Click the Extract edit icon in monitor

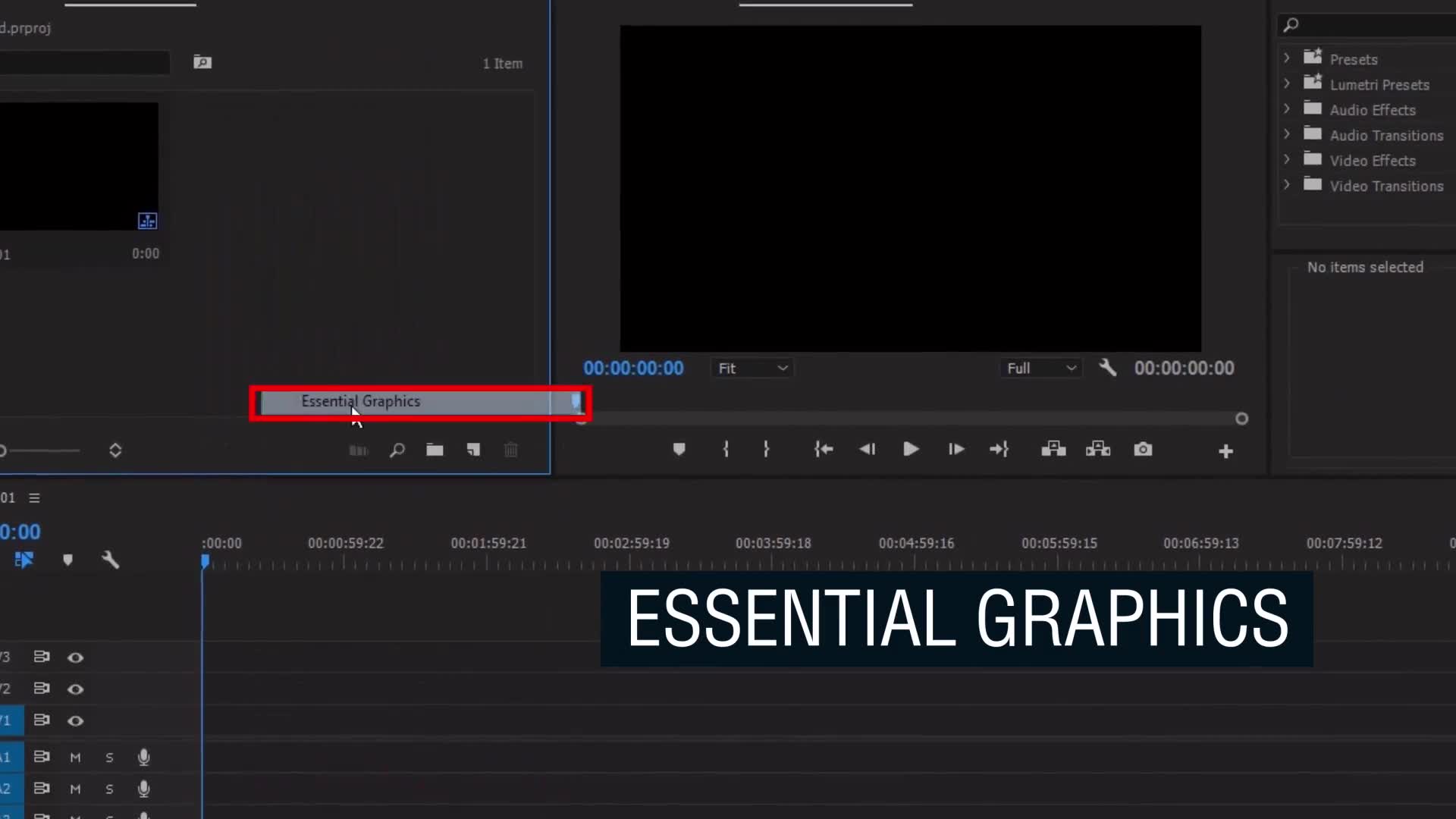tap(1098, 449)
